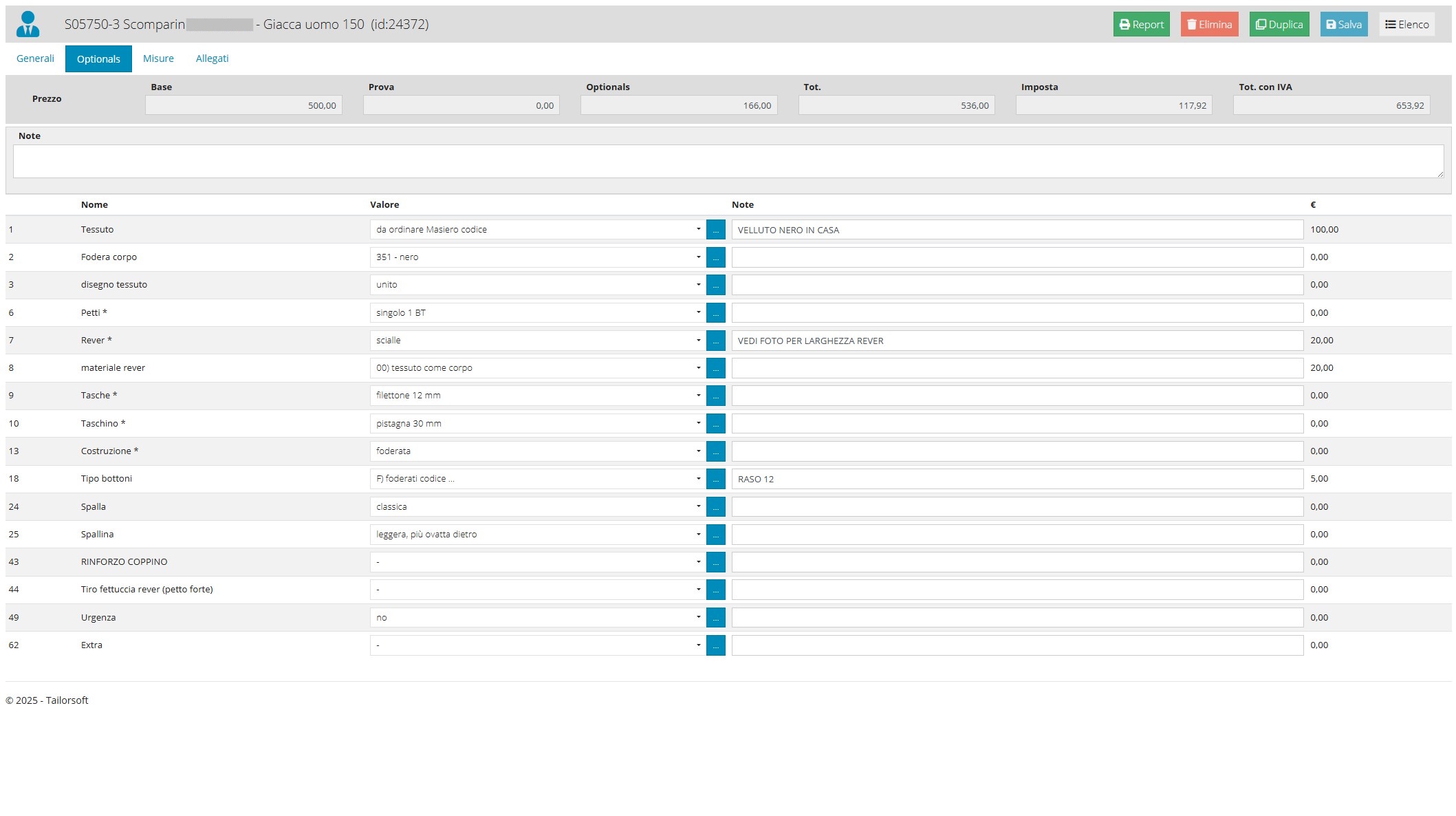Open the ellipsis button for Spallina row
Screen dimensions: 1456x816
coord(715,535)
